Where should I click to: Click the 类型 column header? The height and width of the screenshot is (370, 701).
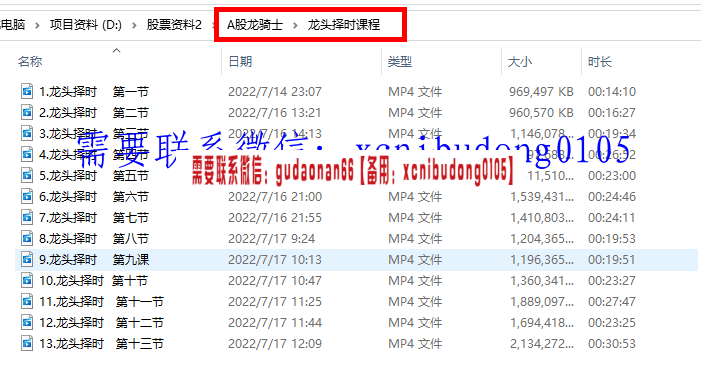tap(400, 61)
